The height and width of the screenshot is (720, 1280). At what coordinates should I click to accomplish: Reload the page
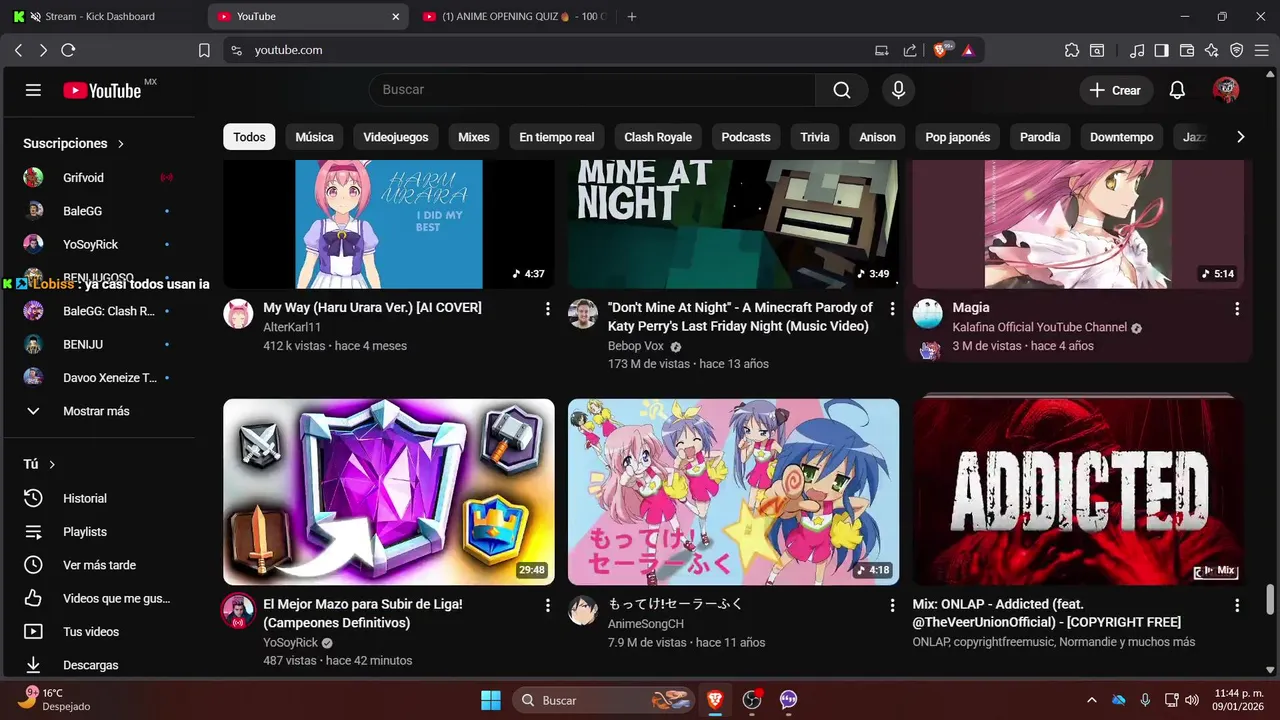pos(68,50)
